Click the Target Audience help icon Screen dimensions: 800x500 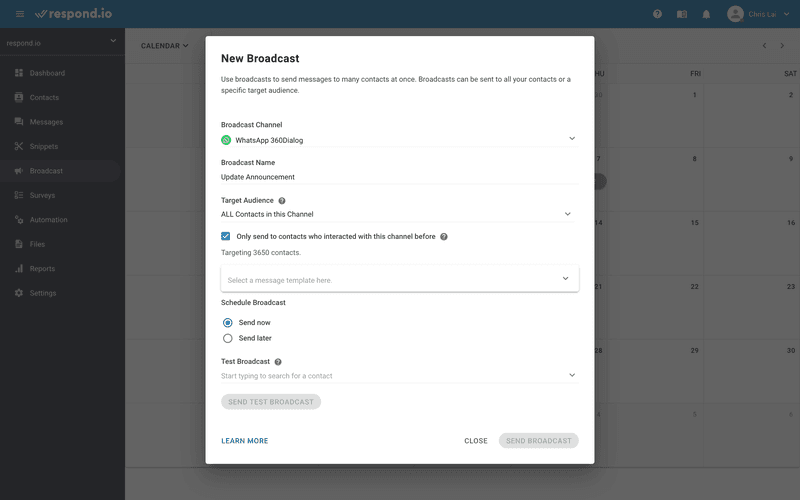coord(282,201)
